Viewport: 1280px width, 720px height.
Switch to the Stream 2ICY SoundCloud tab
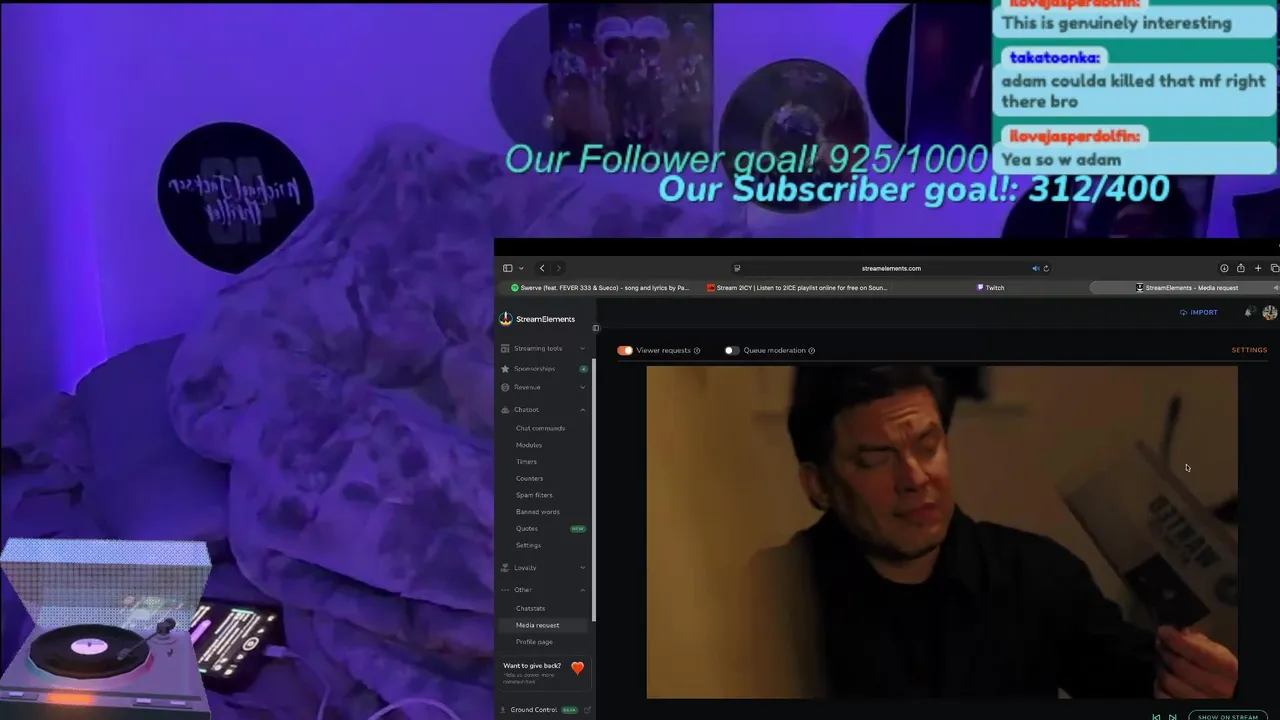(797, 288)
